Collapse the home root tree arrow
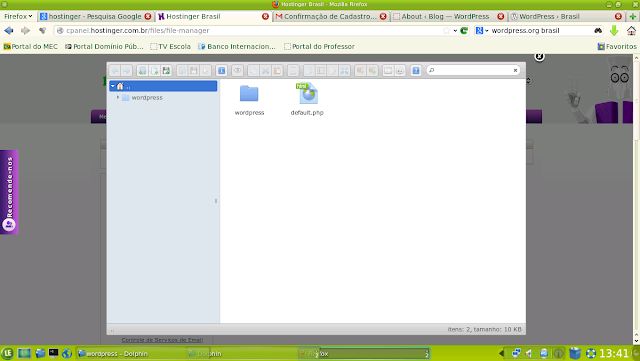This screenshot has width=640, height=361. (x=113, y=86)
